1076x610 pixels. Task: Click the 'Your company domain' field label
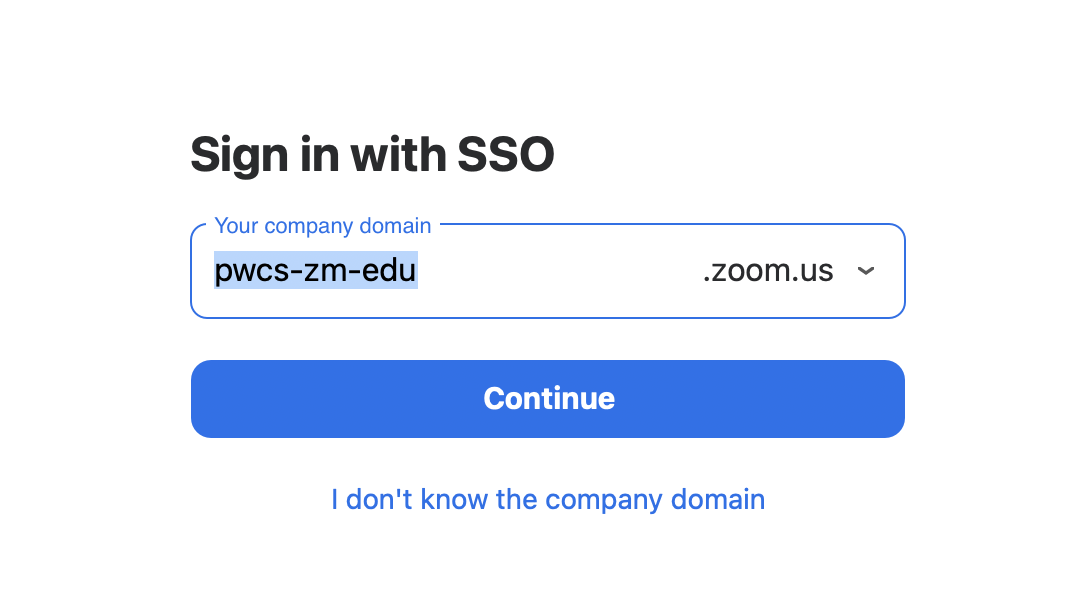pos(322,225)
